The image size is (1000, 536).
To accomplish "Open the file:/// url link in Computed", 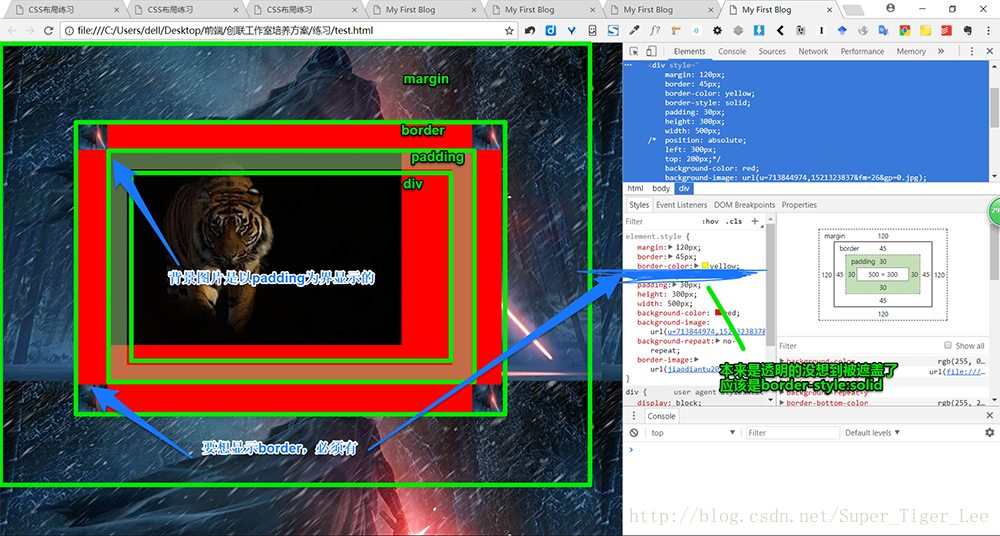I will [963, 371].
